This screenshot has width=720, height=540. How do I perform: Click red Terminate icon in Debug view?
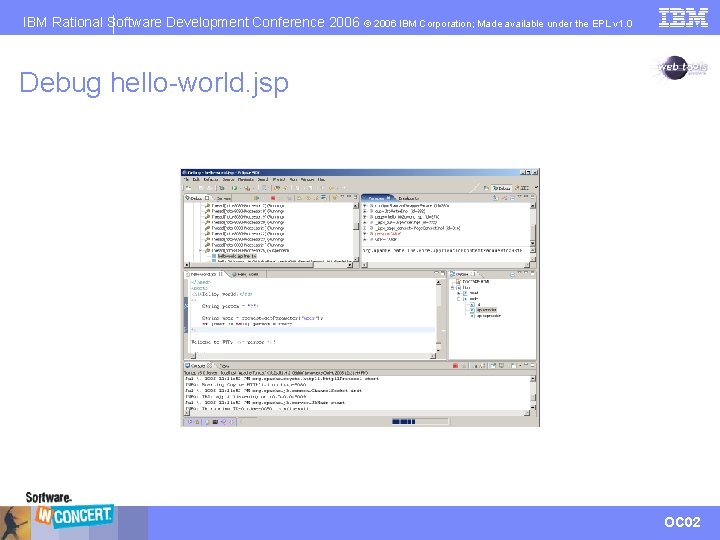pyautogui.click(x=273, y=198)
